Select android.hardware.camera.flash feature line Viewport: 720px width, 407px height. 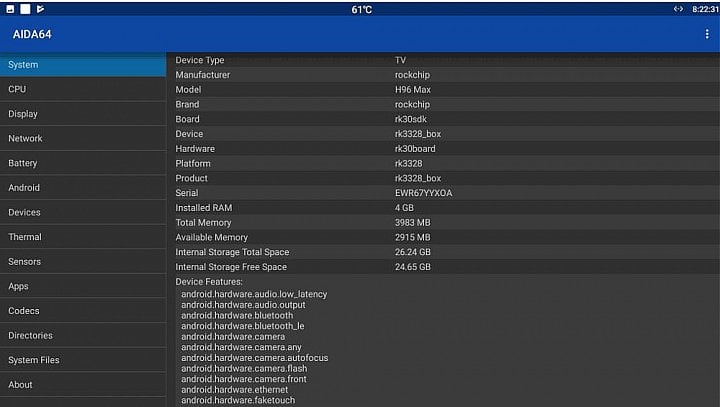click(x=244, y=368)
